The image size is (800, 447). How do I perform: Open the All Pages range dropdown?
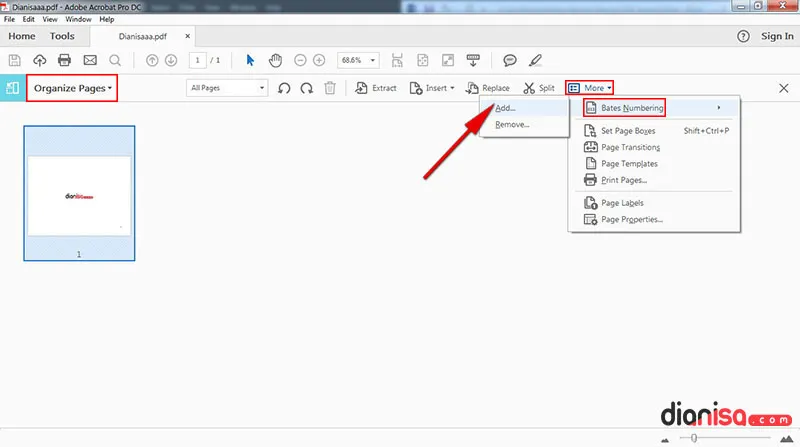227,88
